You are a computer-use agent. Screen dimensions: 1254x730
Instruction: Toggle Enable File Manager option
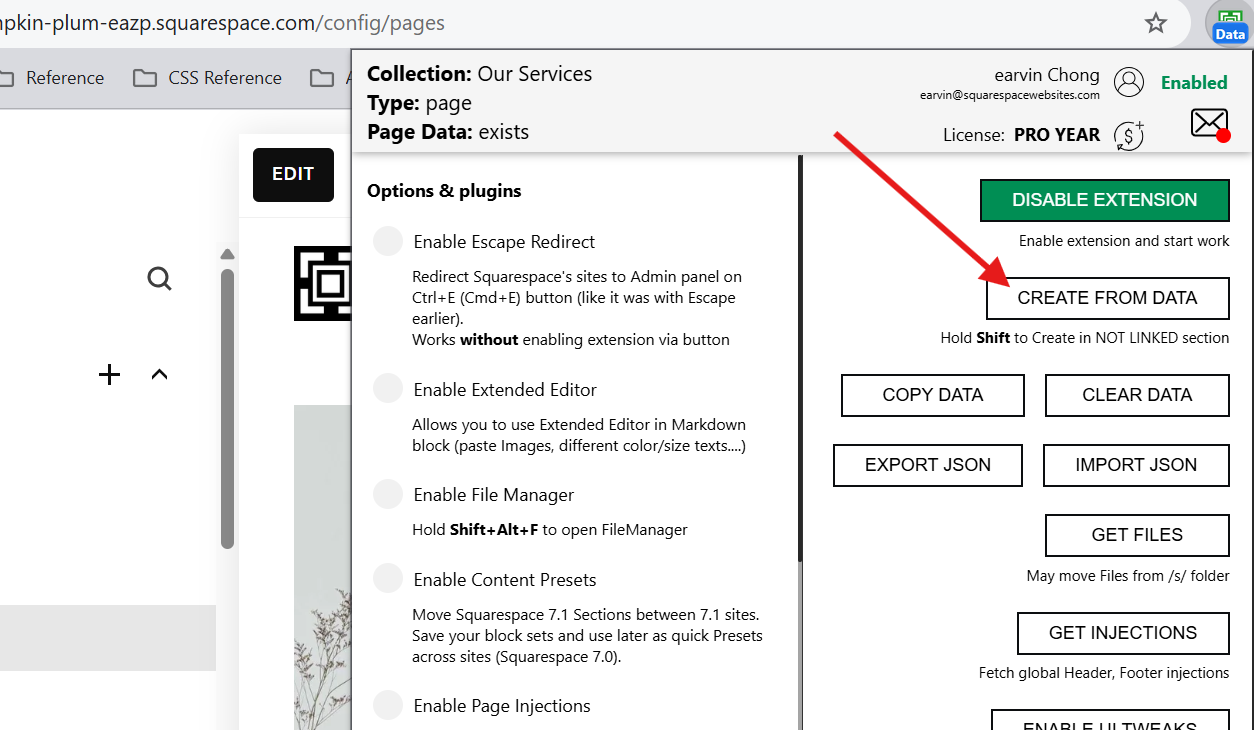pos(388,494)
